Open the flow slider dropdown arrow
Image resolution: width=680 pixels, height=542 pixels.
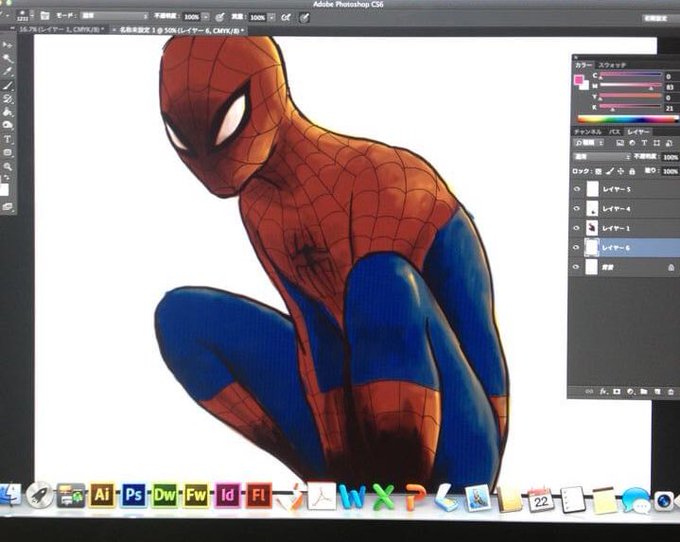point(271,17)
